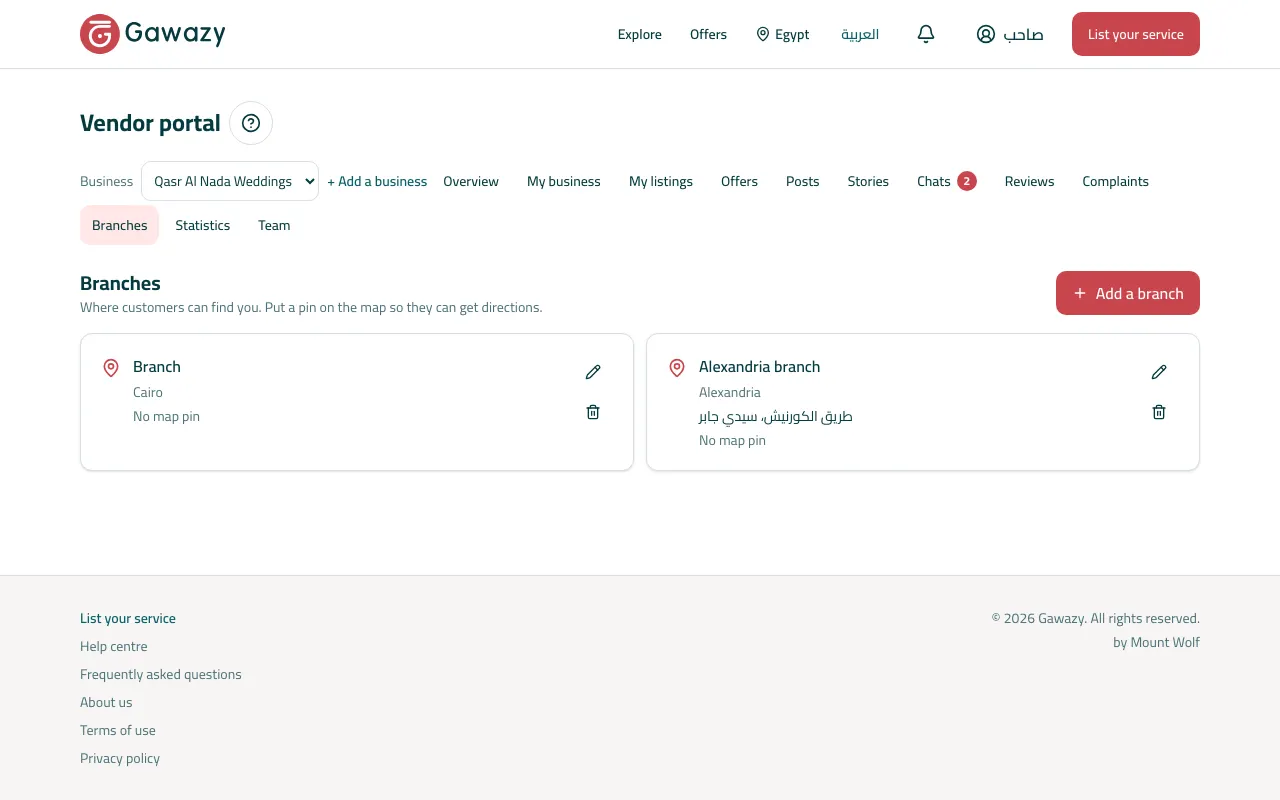
Task: Open the Privacy policy footer link
Action: pyautogui.click(x=120, y=758)
